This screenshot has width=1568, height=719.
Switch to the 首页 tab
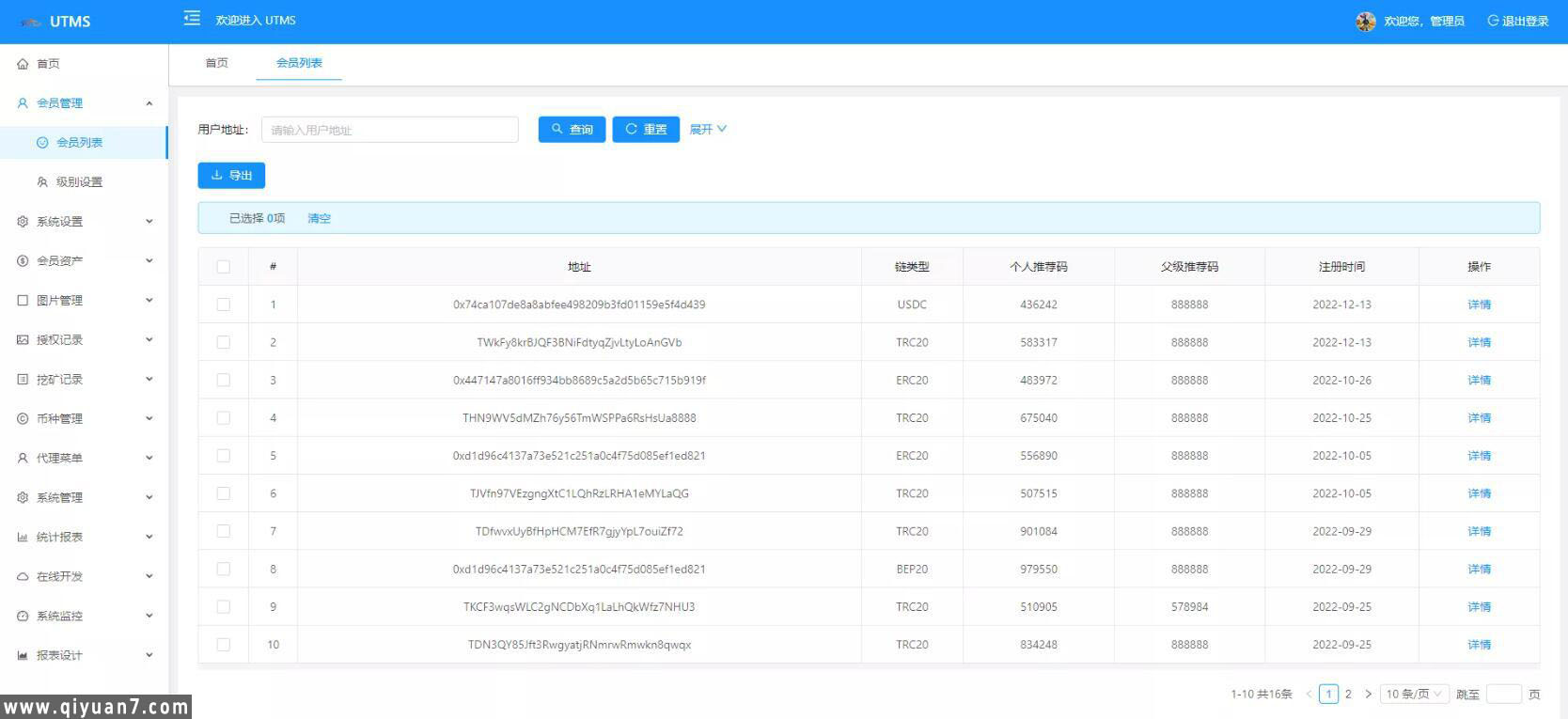(x=216, y=63)
